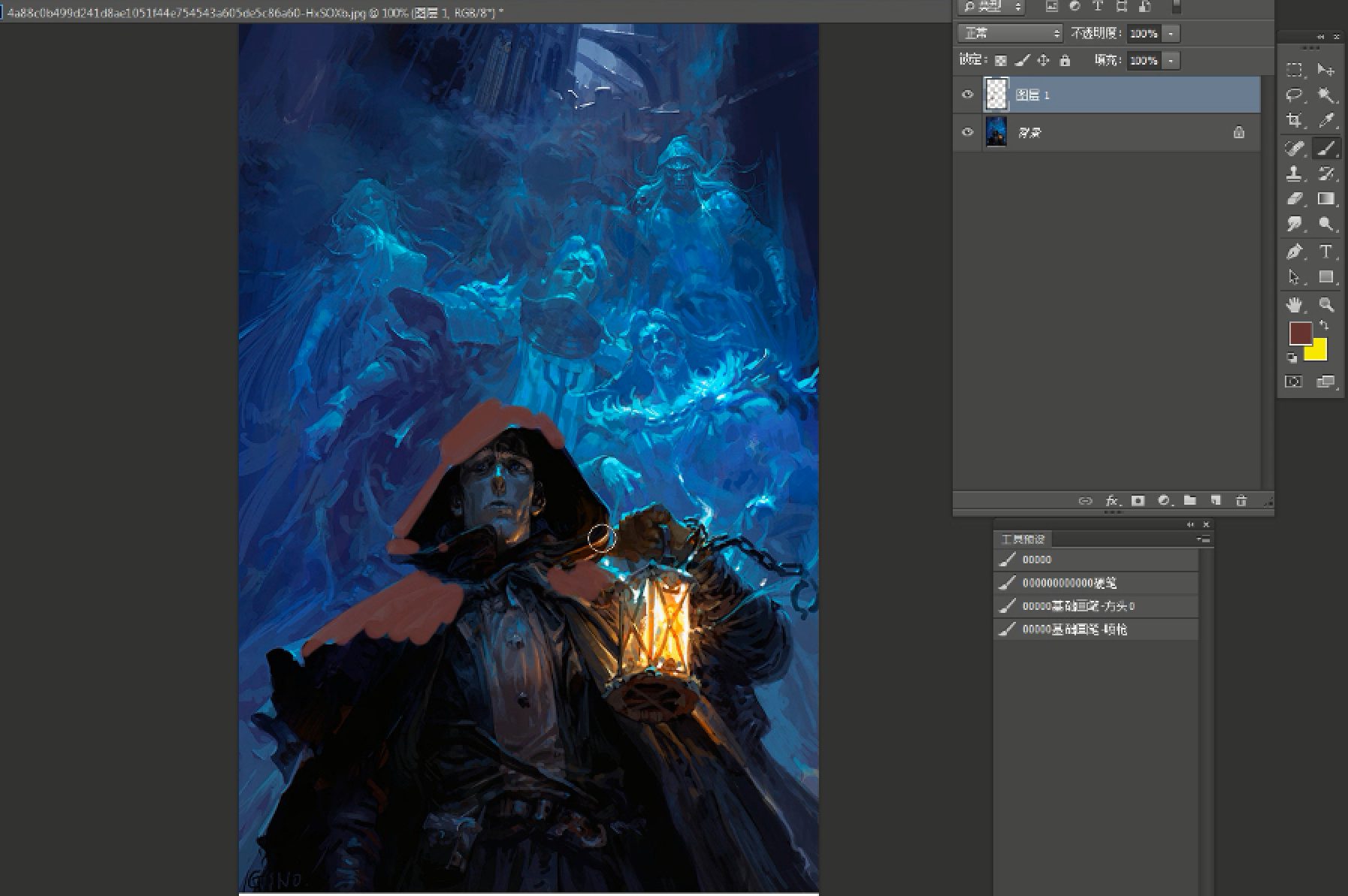
Task: Select the Gradient tool
Action: 1326,199
